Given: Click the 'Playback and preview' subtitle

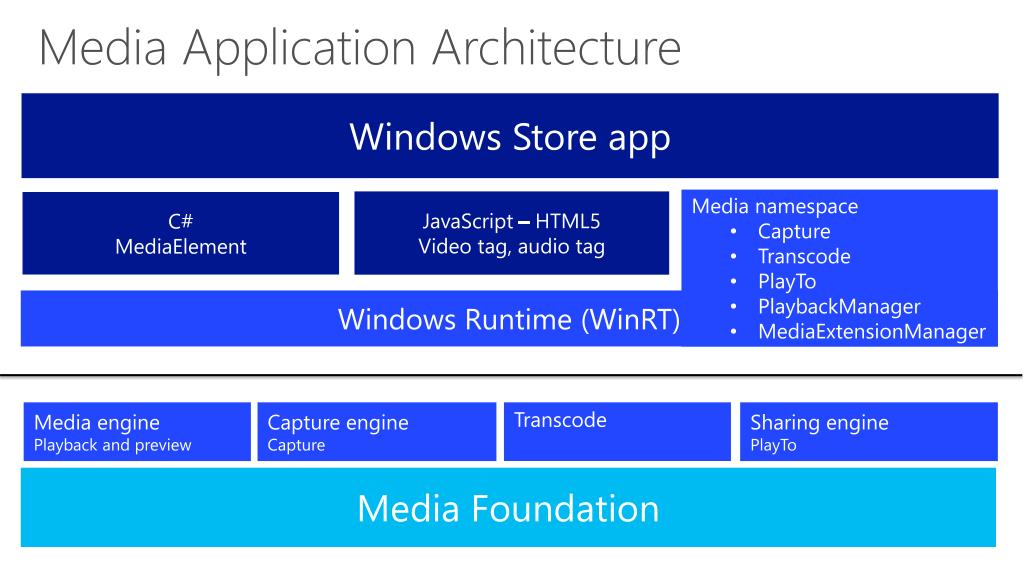Looking at the screenshot, I should 112,445.
